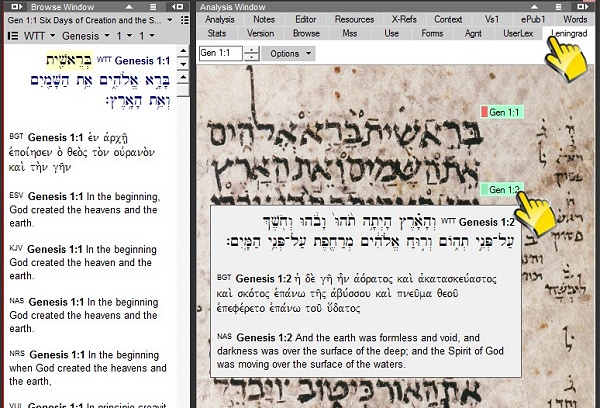The width and height of the screenshot is (600, 408).
Task: Select the Context tab
Action: click(x=448, y=20)
